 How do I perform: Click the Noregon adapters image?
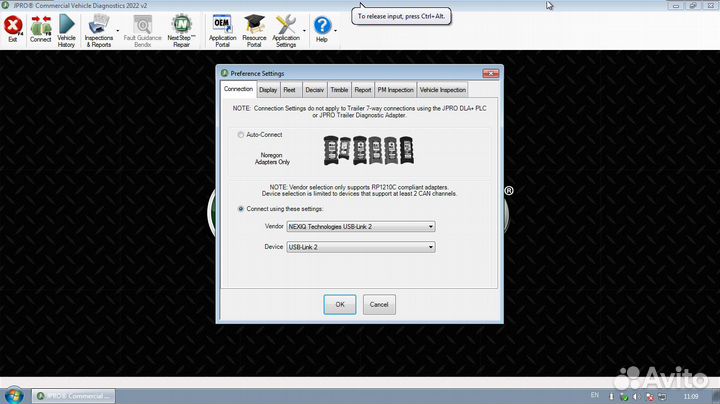pos(368,150)
